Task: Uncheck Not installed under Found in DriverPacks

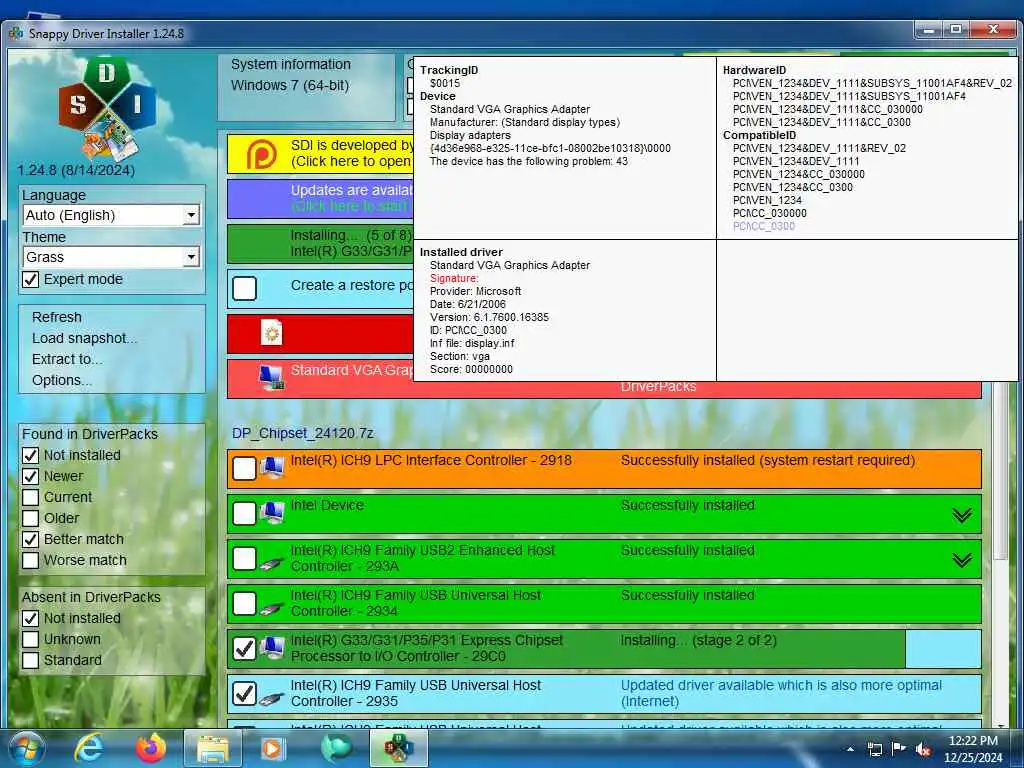Action: click(31, 455)
